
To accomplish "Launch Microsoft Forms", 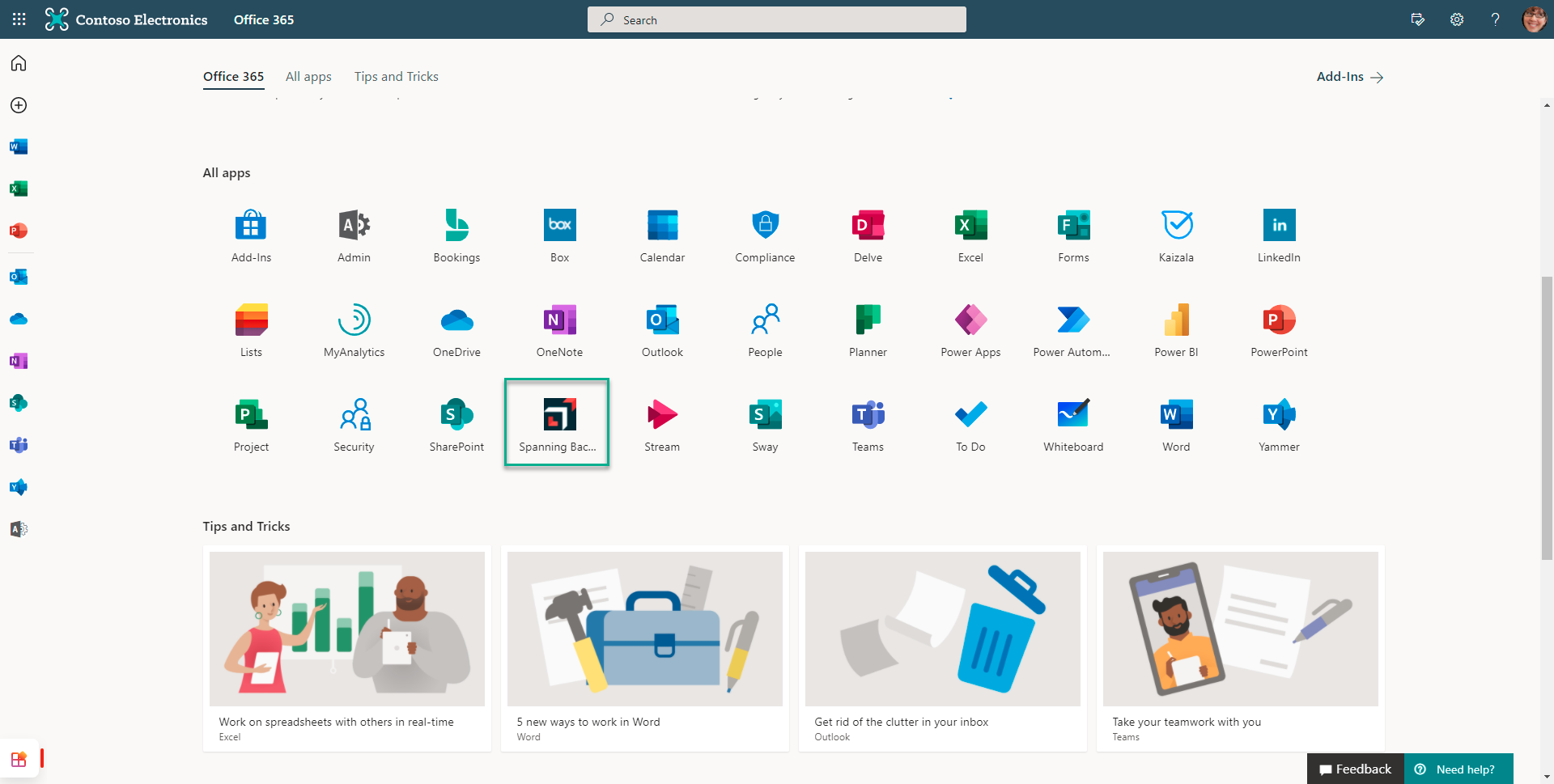I will click(1073, 235).
